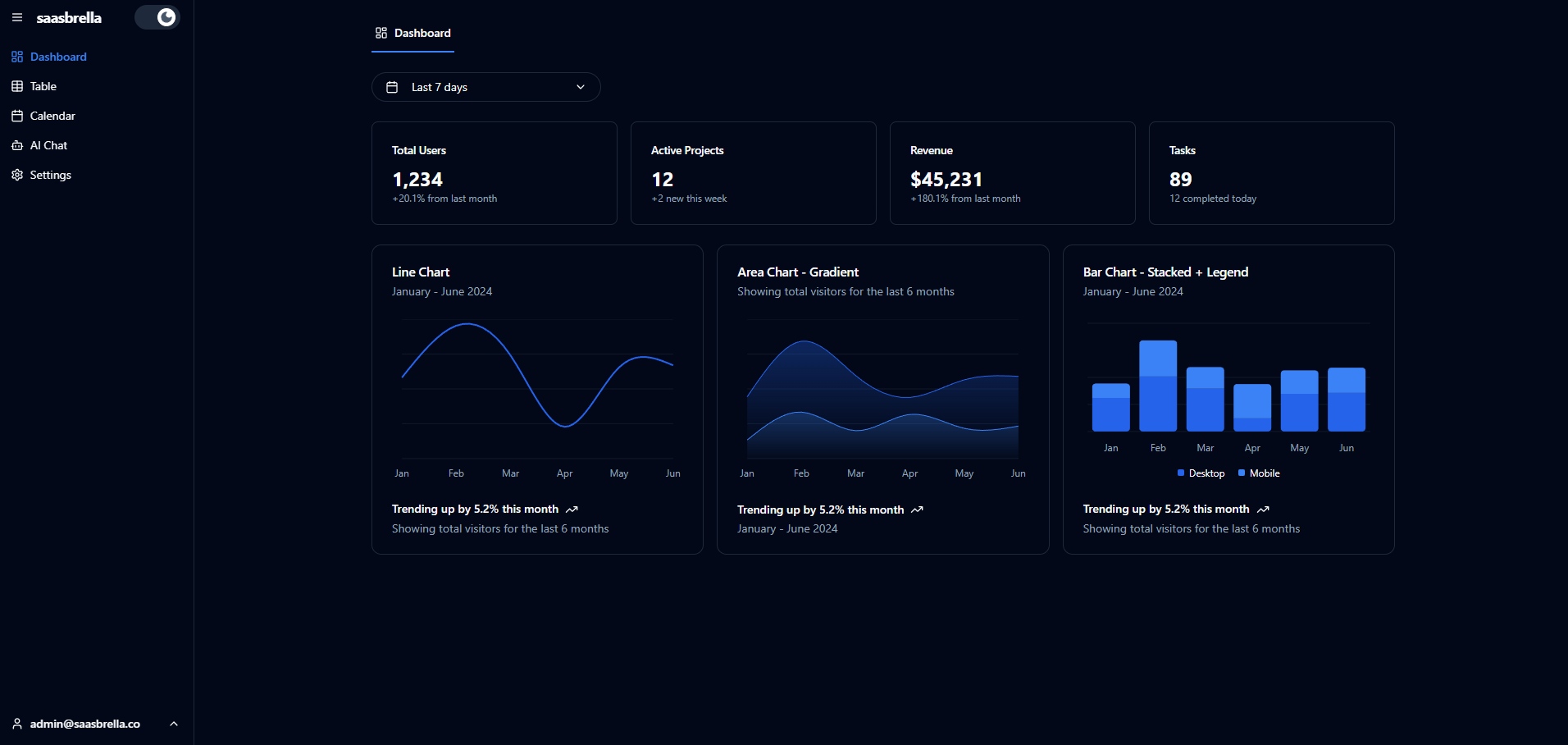This screenshot has width=1568, height=745.
Task: Open Calendar from the sidebar icon
Action: tap(16, 115)
